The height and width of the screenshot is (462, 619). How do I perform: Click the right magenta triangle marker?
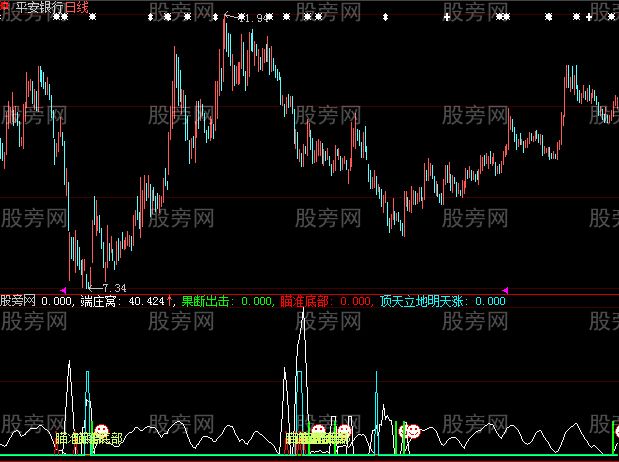pyautogui.click(x=505, y=290)
